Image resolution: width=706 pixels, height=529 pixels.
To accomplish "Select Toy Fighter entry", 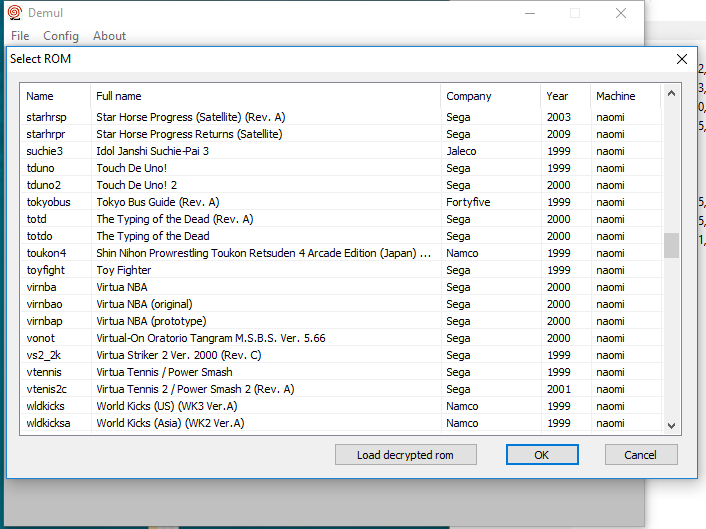I will (341, 270).
